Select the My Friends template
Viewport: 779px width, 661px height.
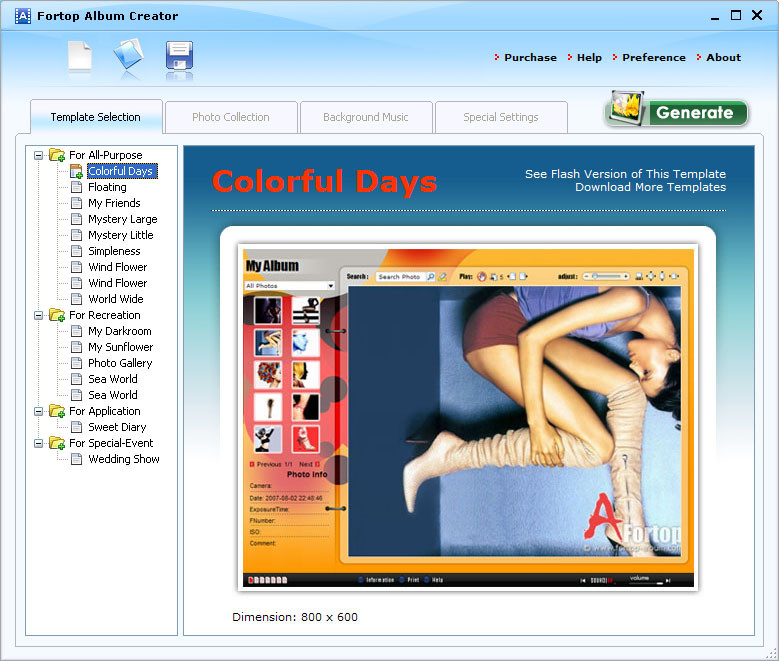click(x=114, y=203)
